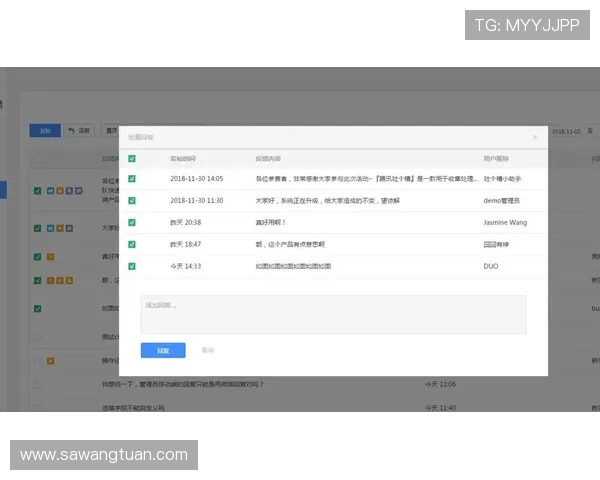600x480 pixels.
Task: Cancel the batch reply via 取消
Action: coord(208,350)
